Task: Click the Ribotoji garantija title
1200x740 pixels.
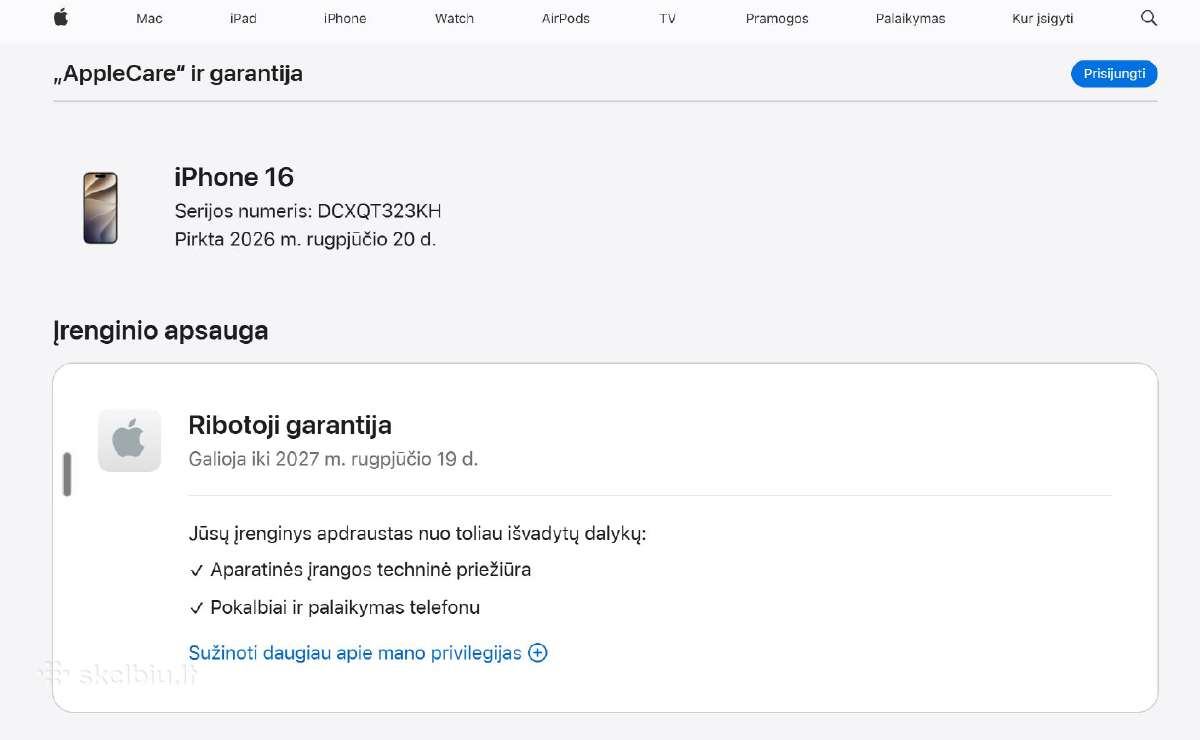Action: tap(290, 425)
